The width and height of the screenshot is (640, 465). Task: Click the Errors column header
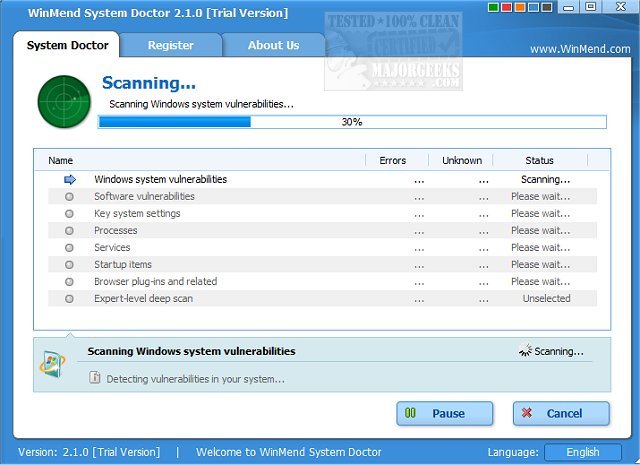[393, 160]
